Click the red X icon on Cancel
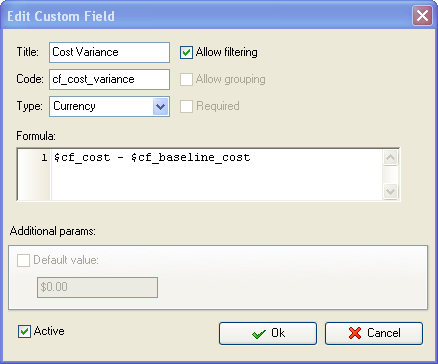This screenshot has width=438, height=364. point(355,333)
